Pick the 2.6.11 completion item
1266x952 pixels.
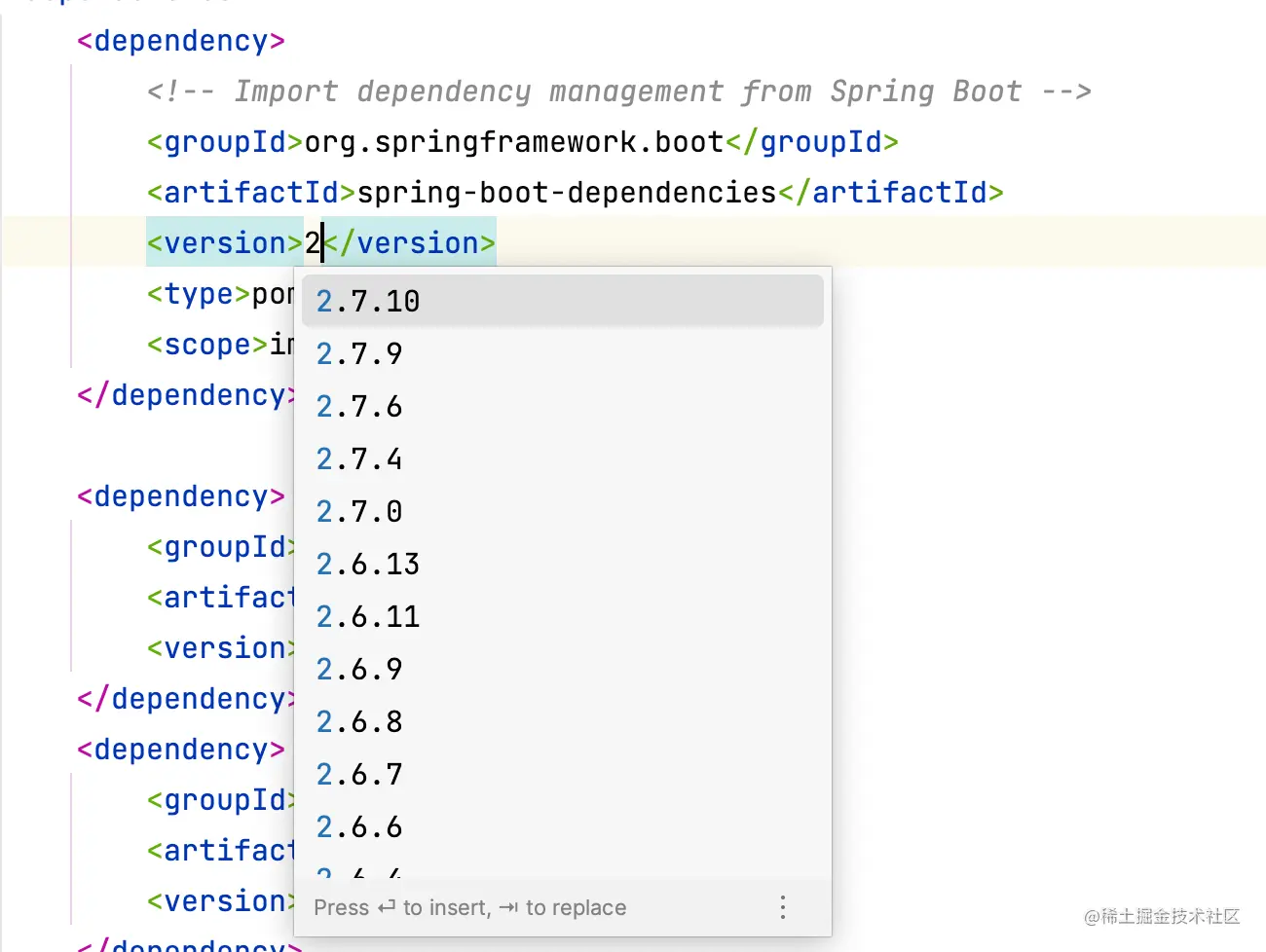click(x=563, y=616)
